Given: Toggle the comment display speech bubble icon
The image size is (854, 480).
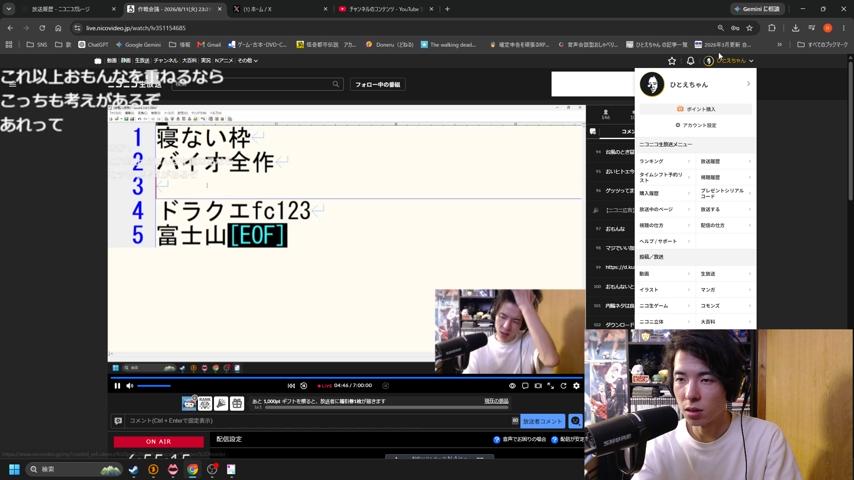Looking at the screenshot, I should pos(525,386).
